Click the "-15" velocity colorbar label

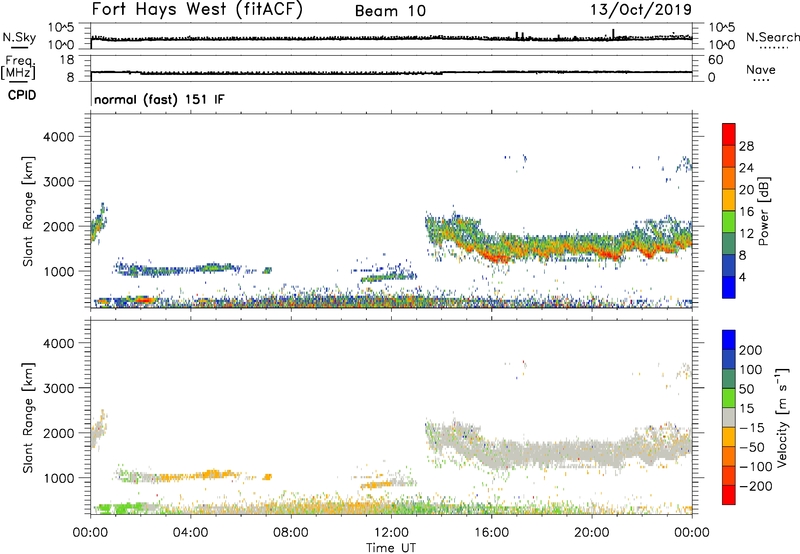tap(752, 427)
